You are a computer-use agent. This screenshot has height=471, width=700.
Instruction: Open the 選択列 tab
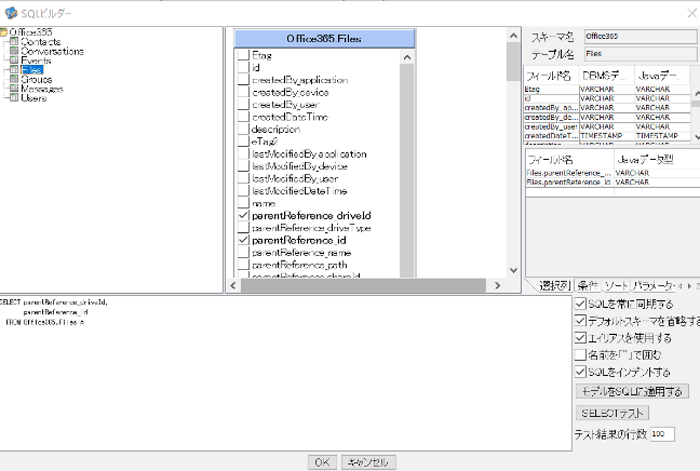pyautogui.click(x=554, y=286)
